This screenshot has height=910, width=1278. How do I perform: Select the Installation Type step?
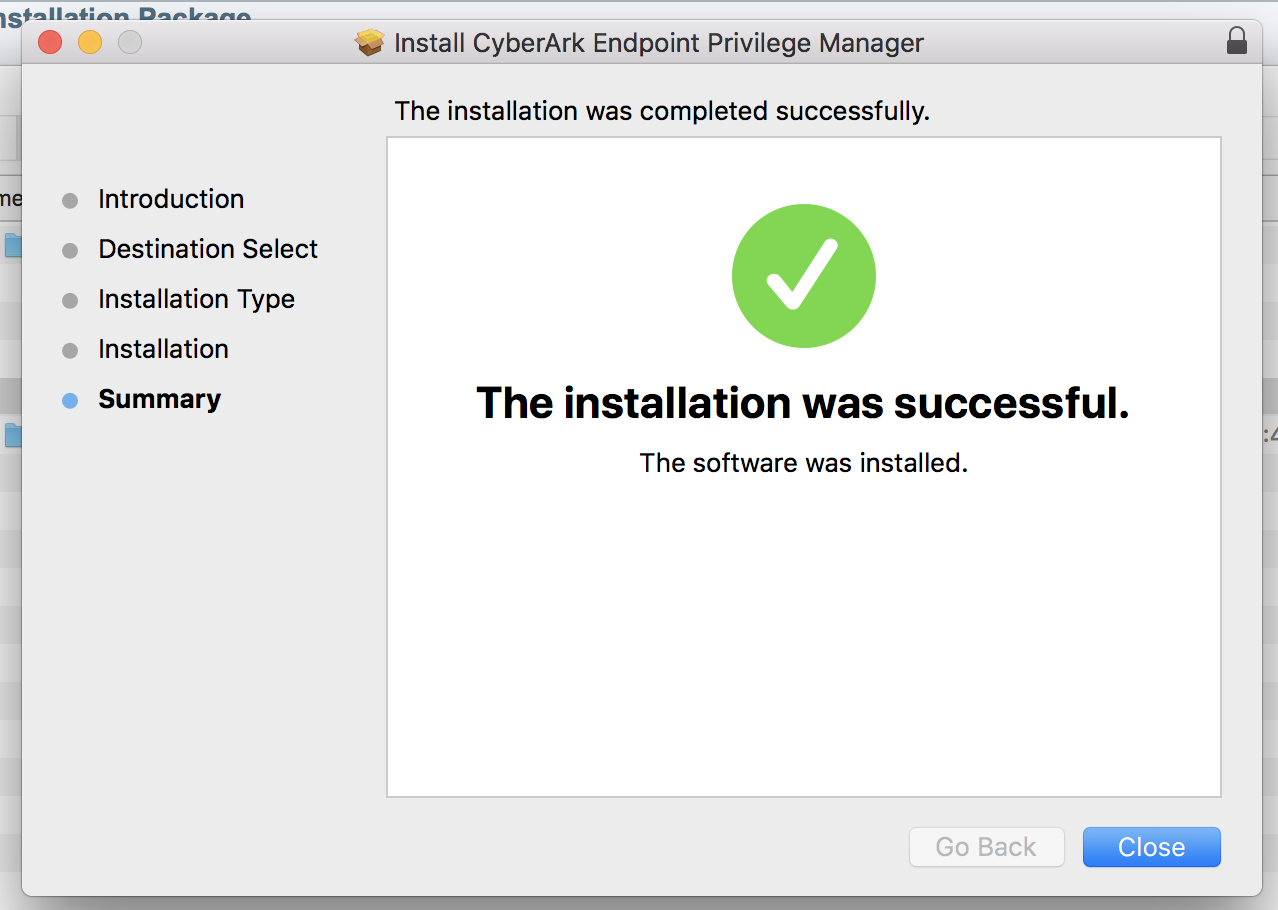(196, 299)
